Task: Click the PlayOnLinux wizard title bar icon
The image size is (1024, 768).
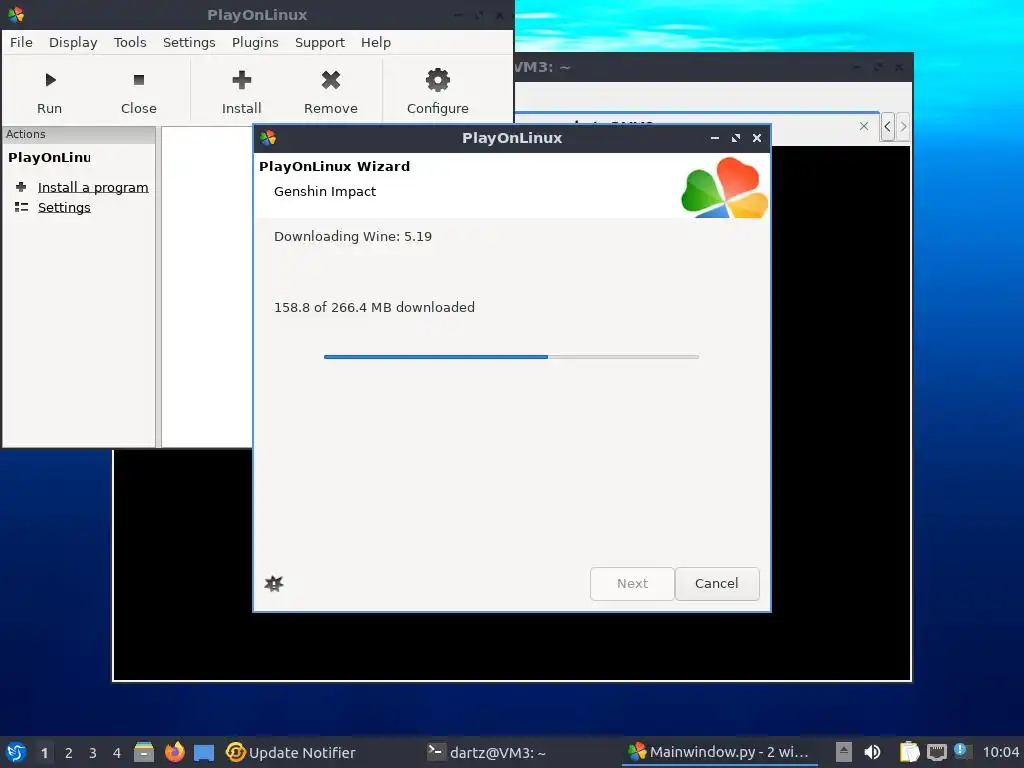Action: [268, 138]
